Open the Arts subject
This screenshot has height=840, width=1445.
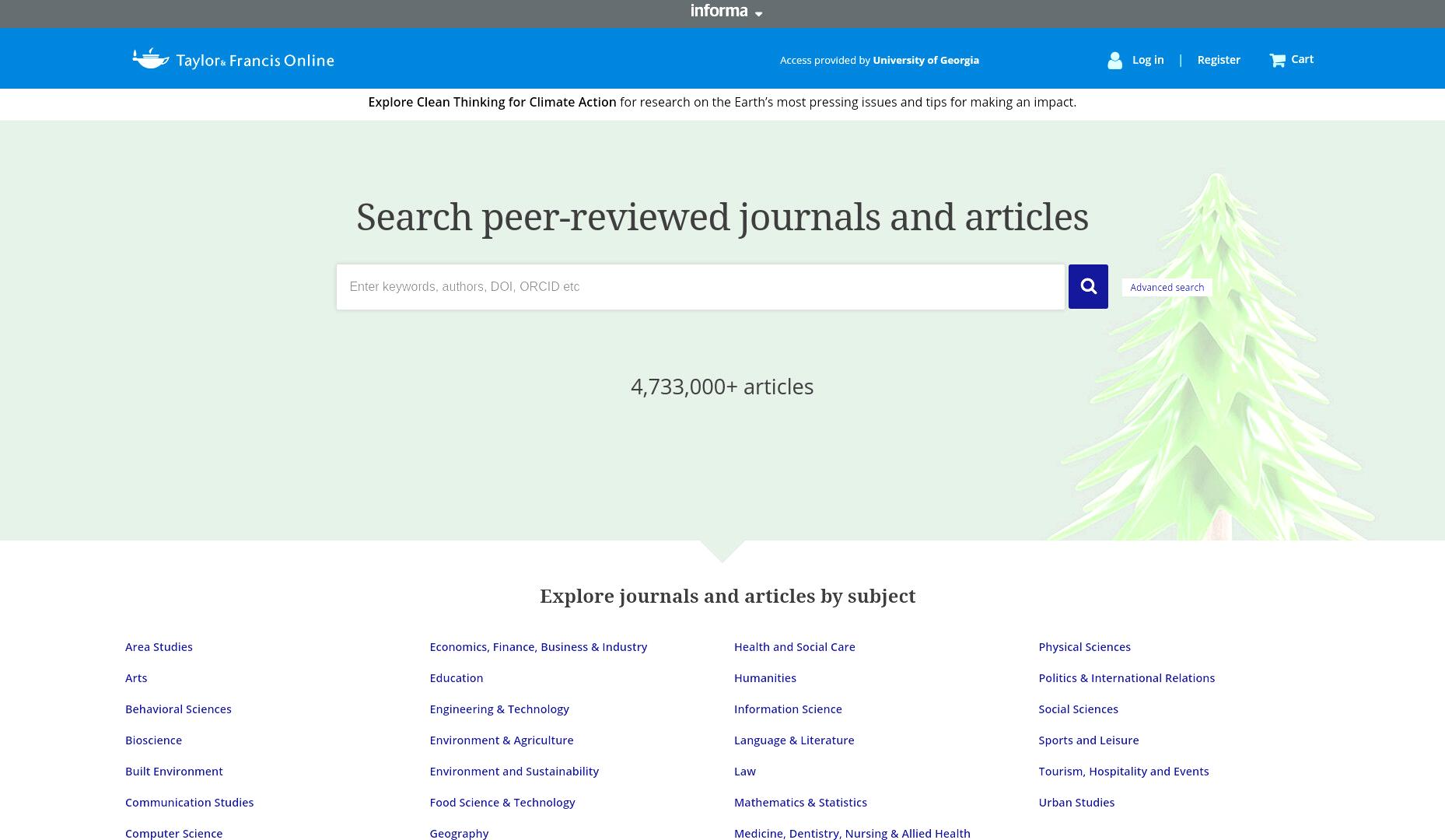(x=136, y=677)
